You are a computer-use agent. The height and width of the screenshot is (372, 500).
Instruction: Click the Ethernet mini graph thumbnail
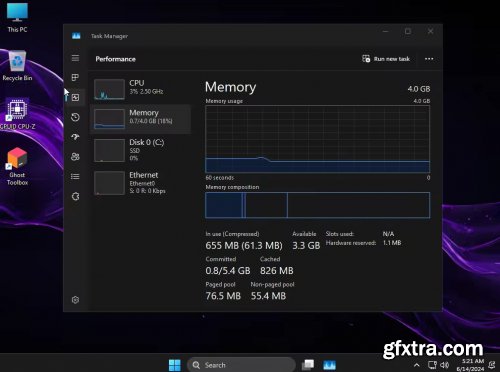point(109,183)
